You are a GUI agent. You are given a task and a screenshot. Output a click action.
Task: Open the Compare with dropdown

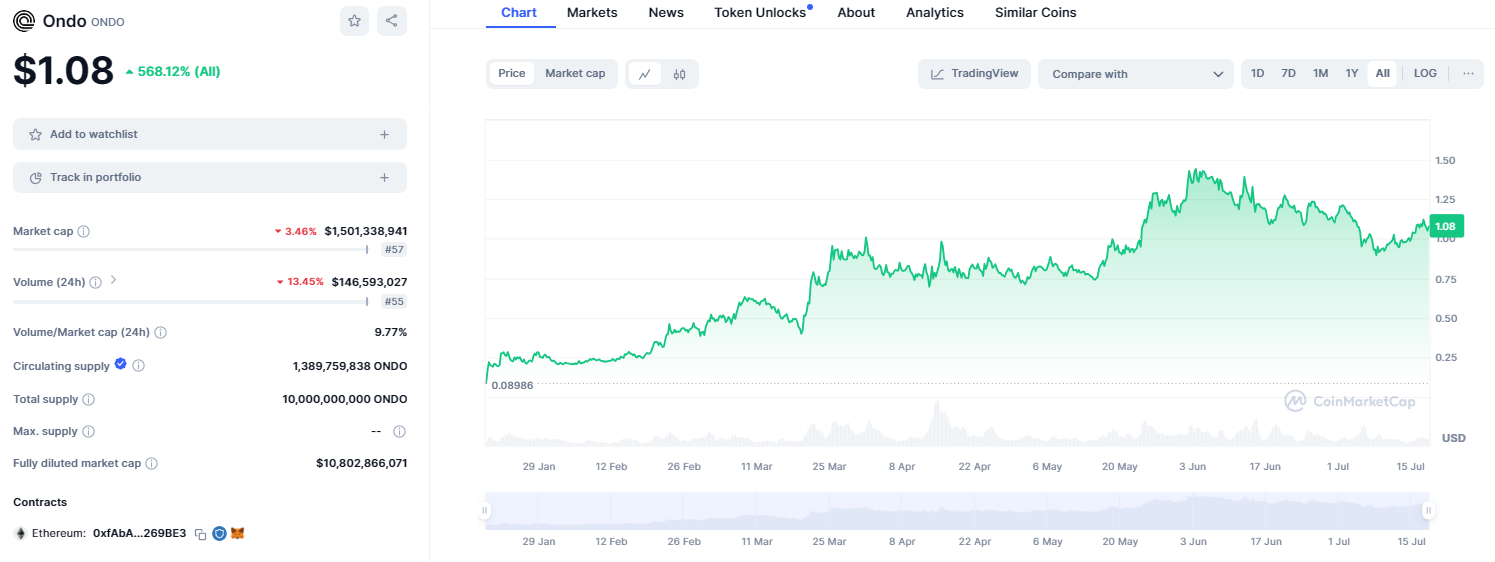pos(1137,74)
